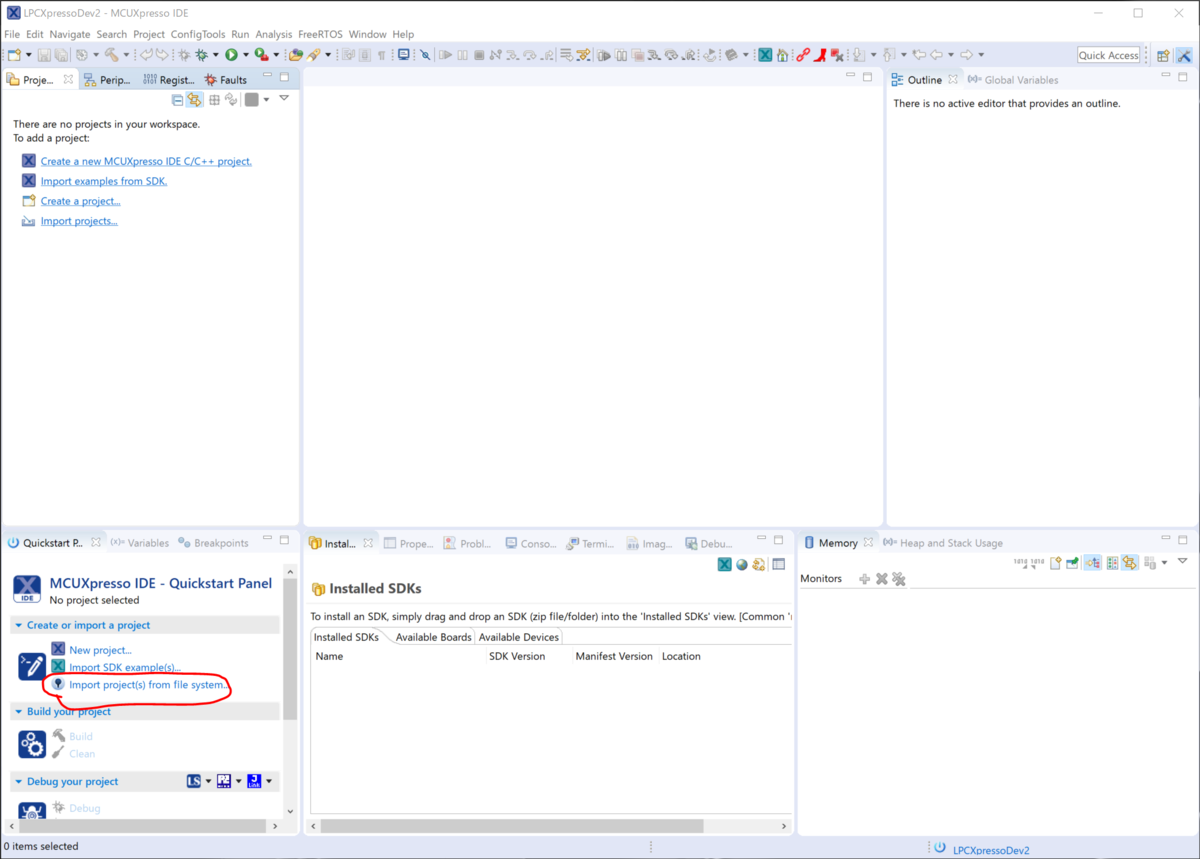Viewport: 1200px width, 859px height.
Task: Click the Quick Access search field
Action: click(1108, 55)
